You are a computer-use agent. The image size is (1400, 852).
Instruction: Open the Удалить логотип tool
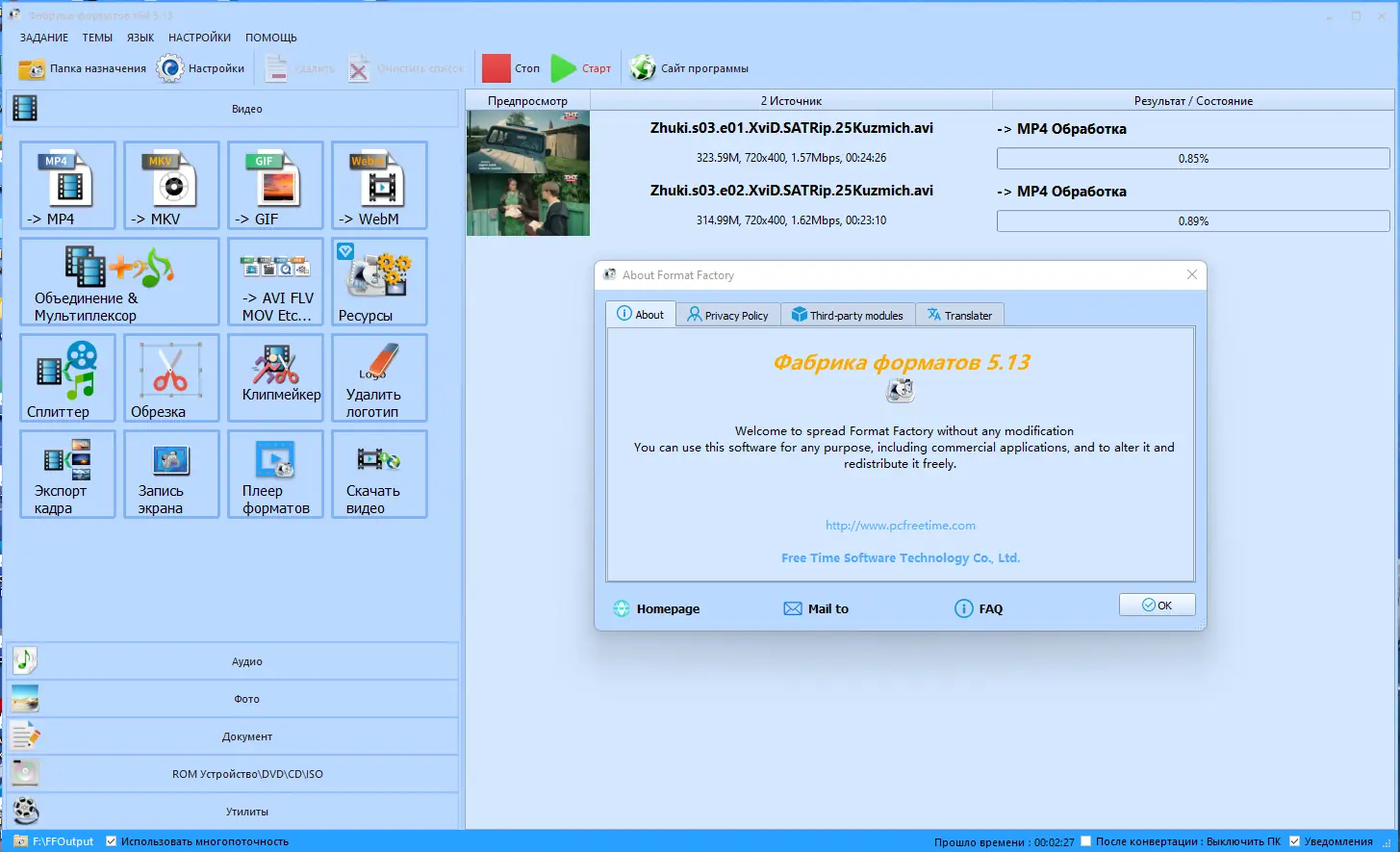pyautogui.click(x=379, y=377)
